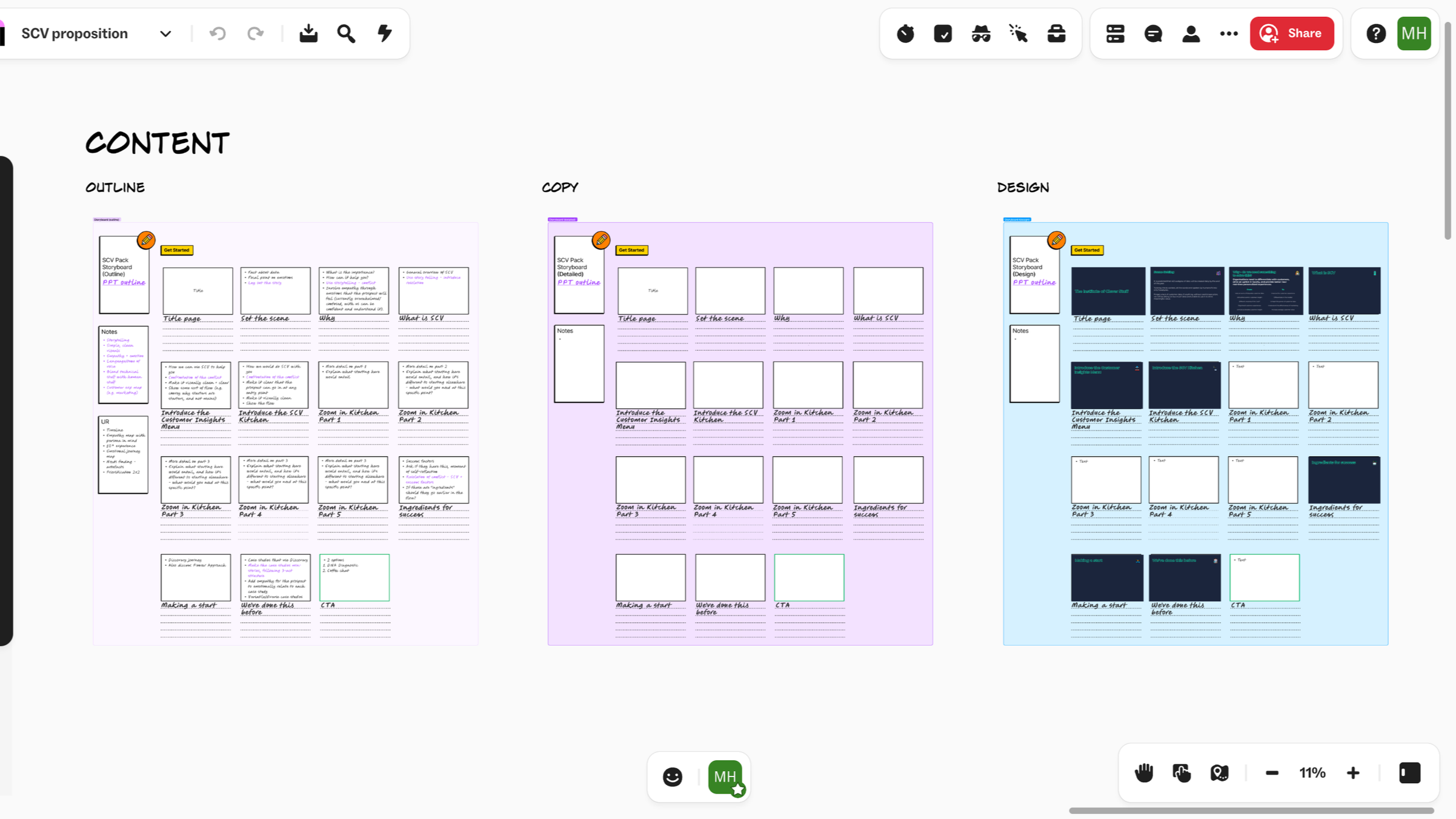1456x819 pixels.
Task: Click the horizontal scrollbar at the bottom
Action: pyautogui.click(x=1251, y=811)
